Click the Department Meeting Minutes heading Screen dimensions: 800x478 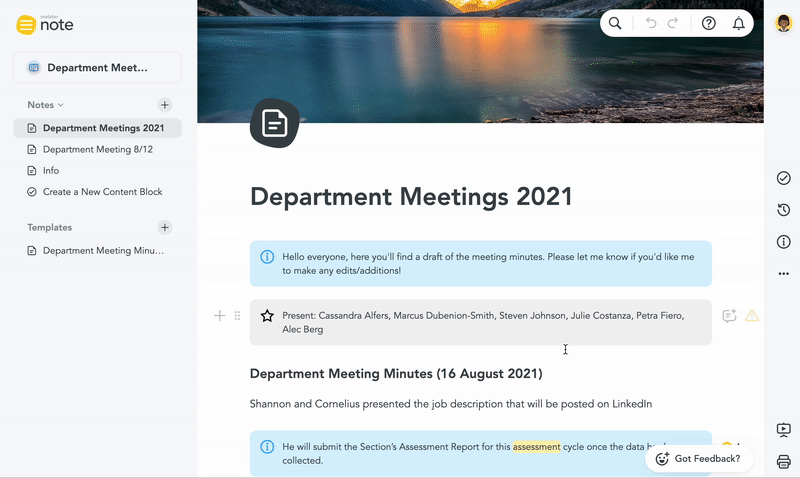tap(396, 373)
